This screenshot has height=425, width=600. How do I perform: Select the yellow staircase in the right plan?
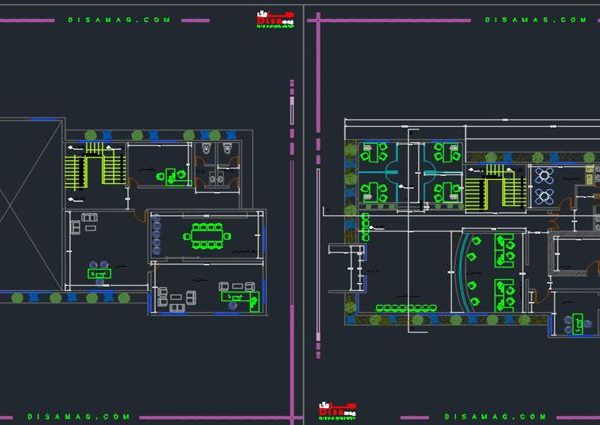tap(492, 186)
